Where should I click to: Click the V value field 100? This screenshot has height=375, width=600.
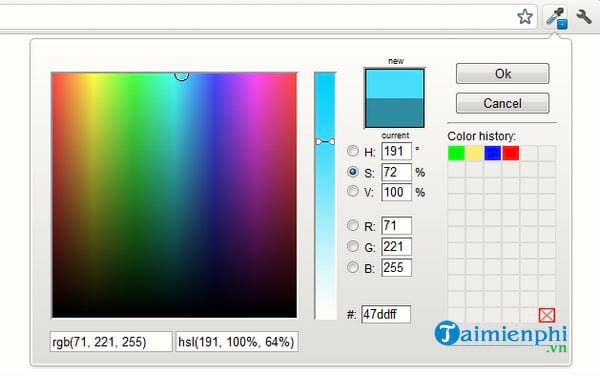(x=396, y=192)
